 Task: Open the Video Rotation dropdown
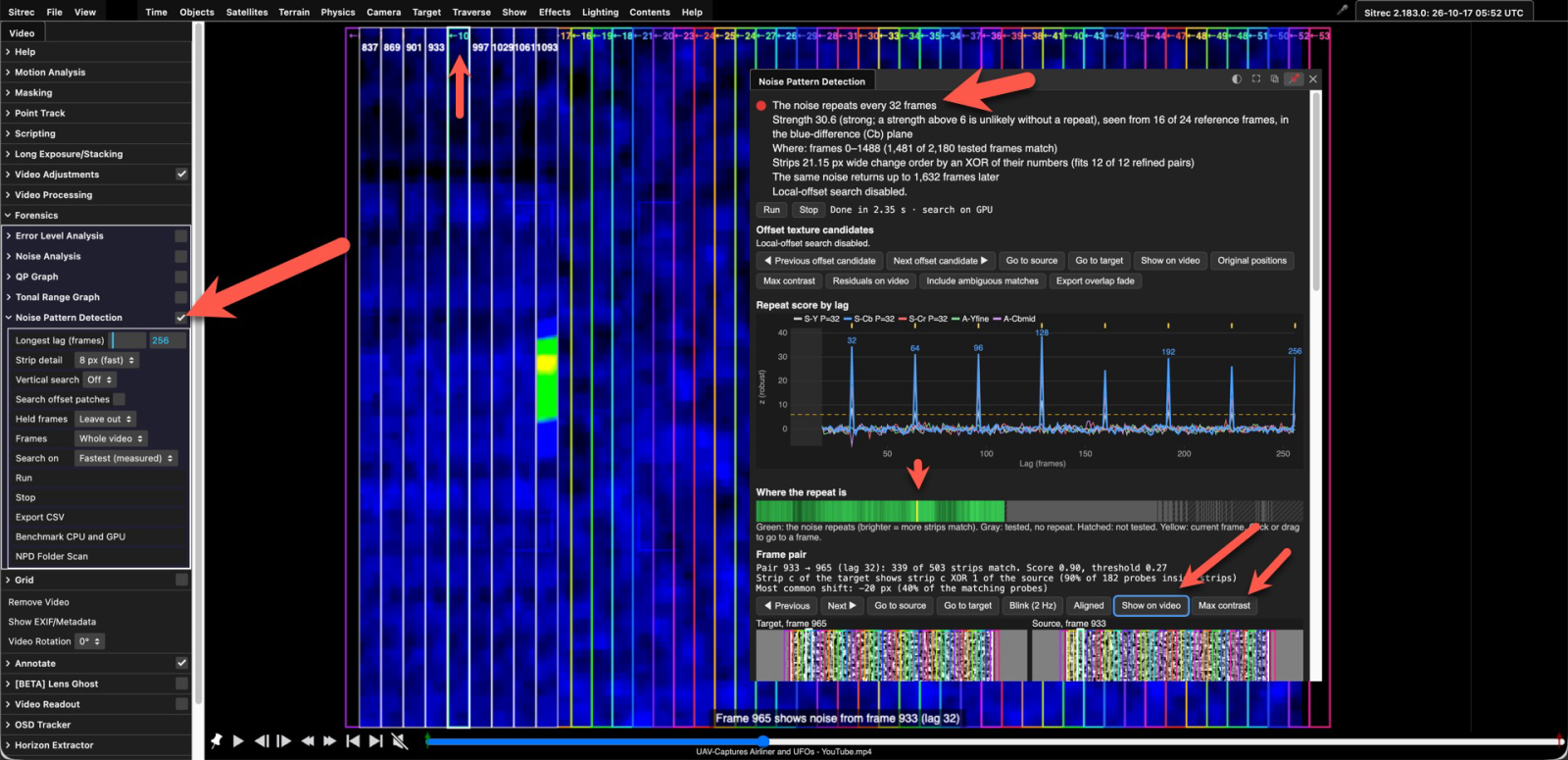(89, 641)
